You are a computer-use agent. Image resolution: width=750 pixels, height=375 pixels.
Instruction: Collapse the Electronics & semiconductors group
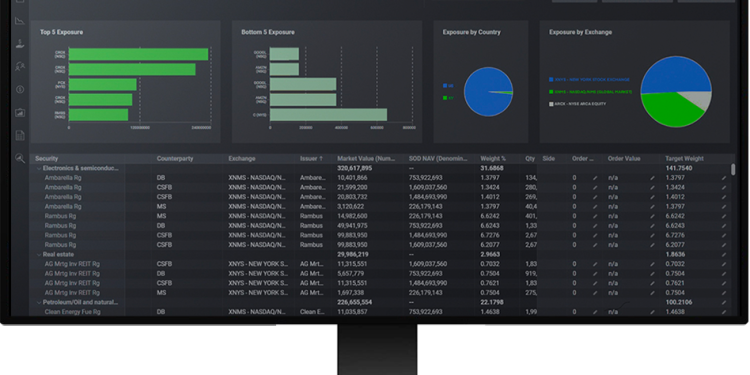point(39,168)
